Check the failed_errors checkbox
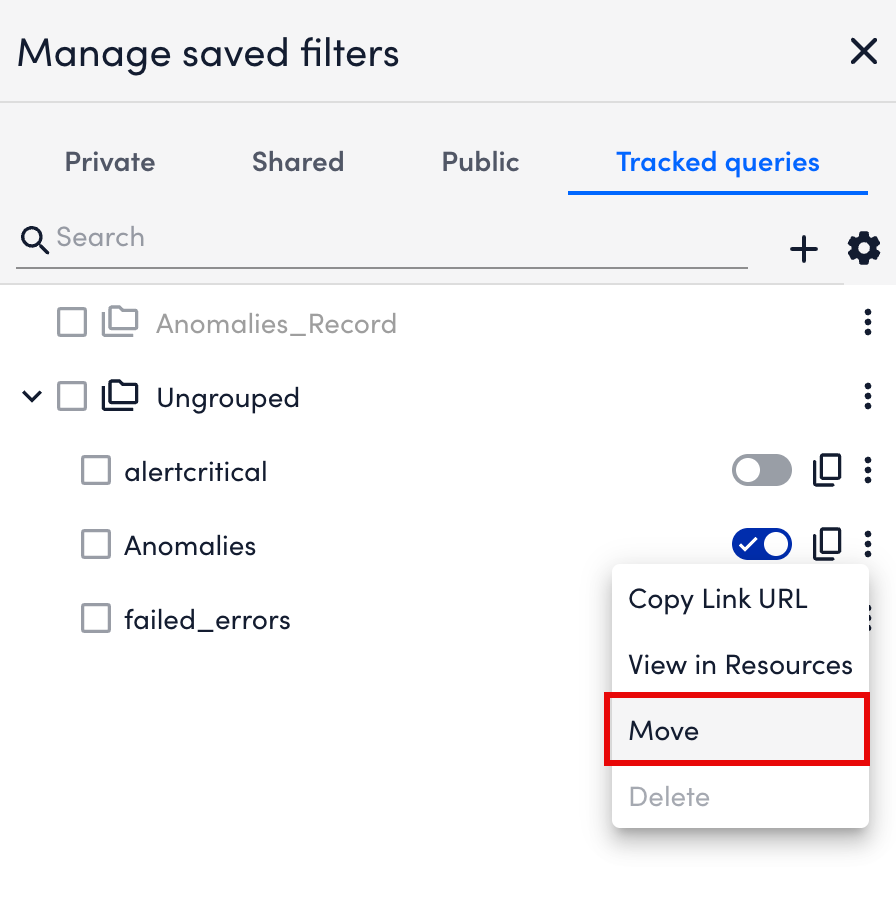896x898 pixels. coord(95,618)
